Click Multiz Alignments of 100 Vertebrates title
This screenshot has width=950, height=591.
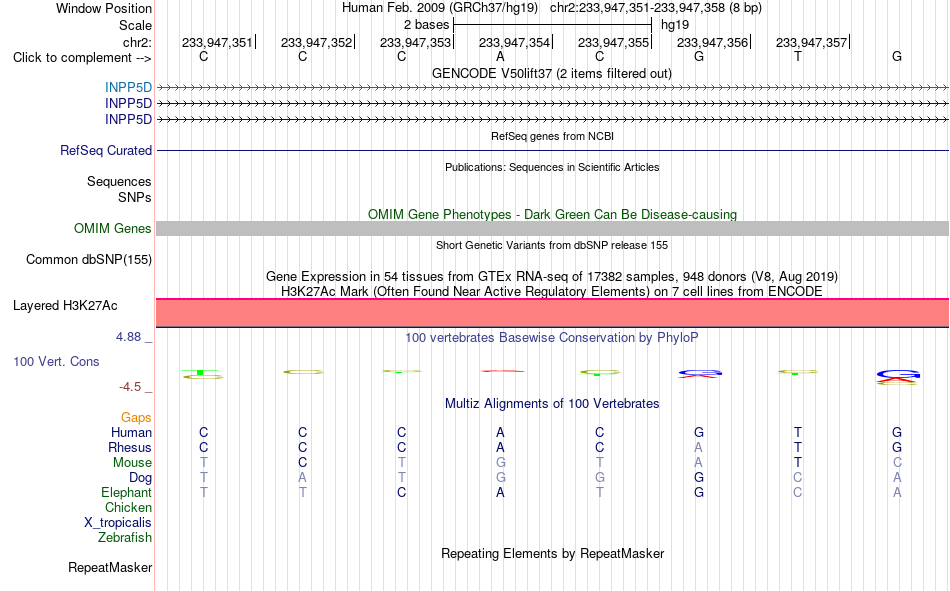(x=552, y=404)
